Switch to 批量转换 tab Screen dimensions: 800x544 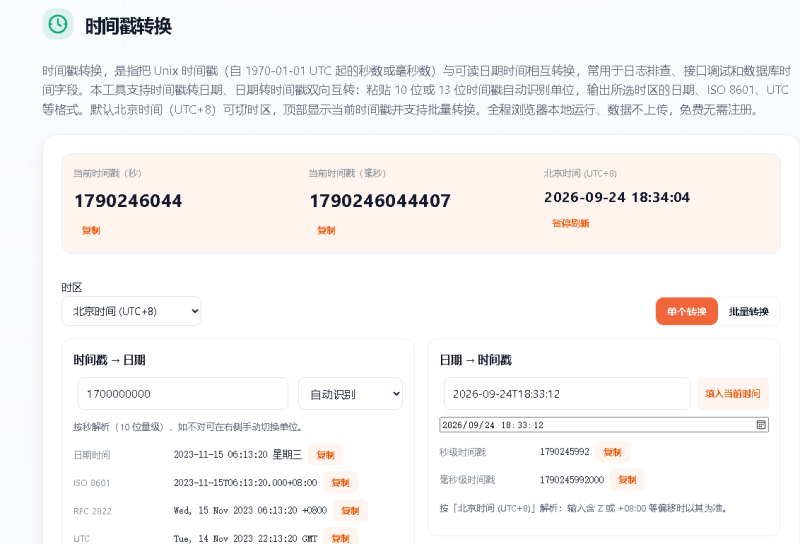(748, 311)
